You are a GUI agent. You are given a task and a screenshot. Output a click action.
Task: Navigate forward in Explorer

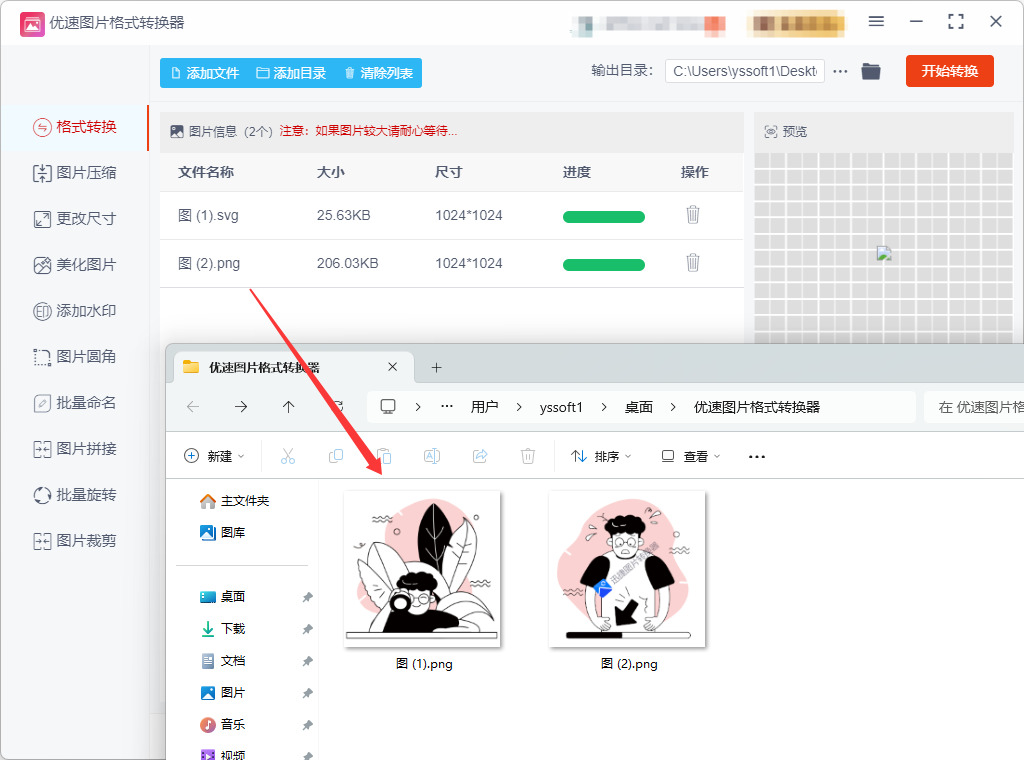(x=241, y=407)
